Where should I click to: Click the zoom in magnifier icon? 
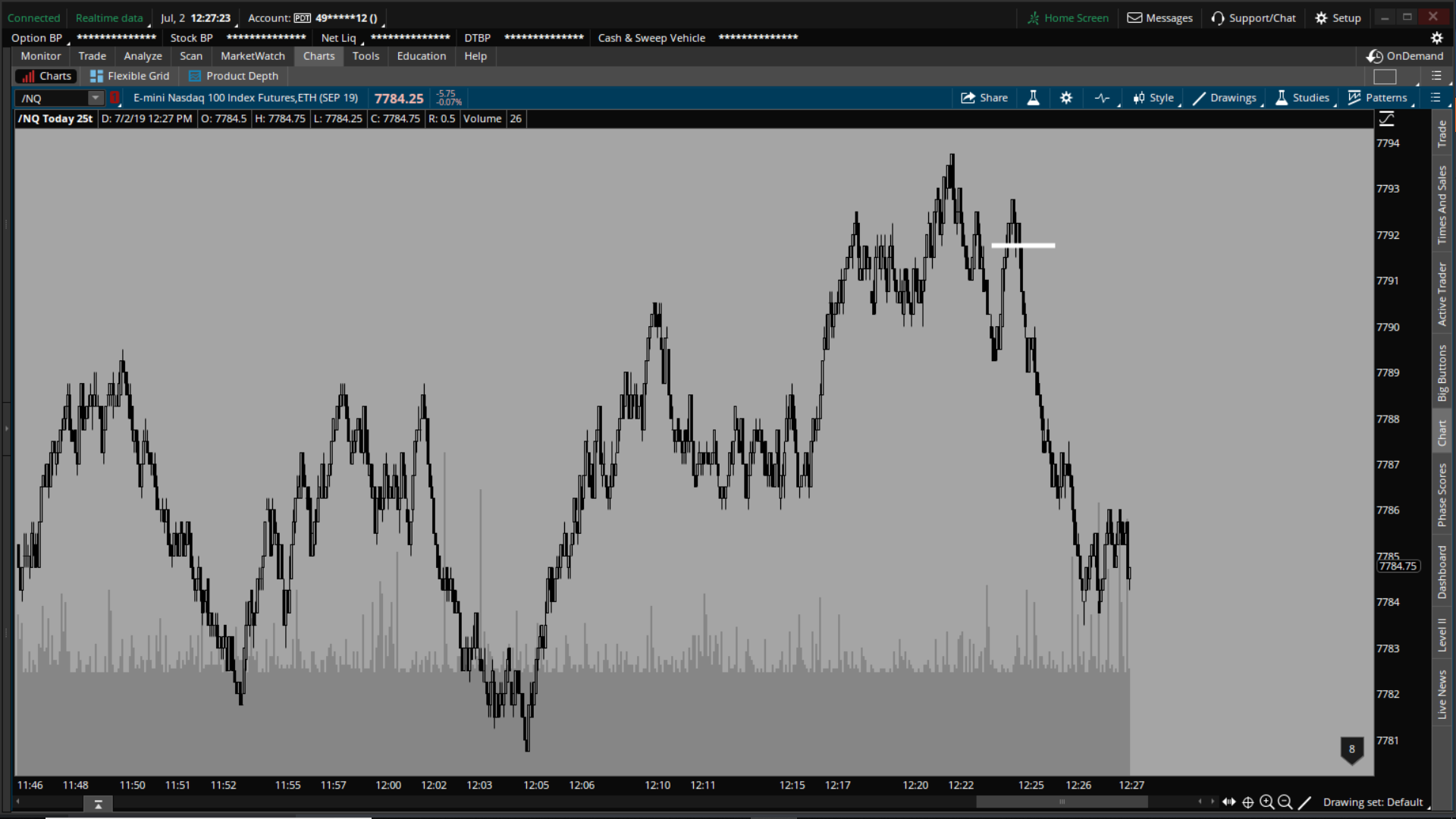(1267, 802)
